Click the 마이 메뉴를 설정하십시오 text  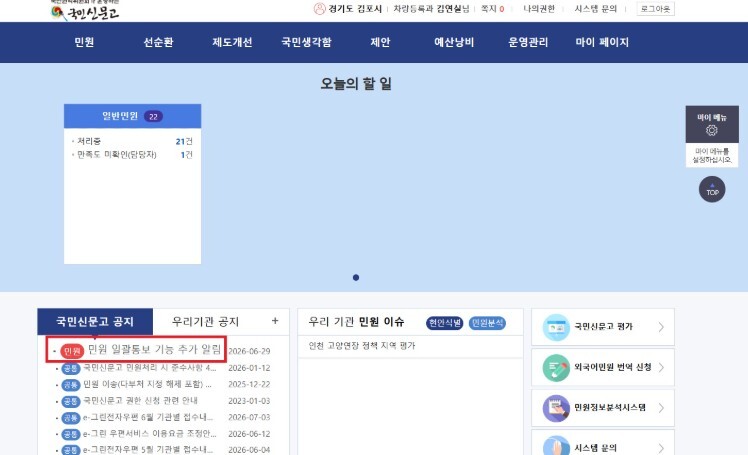tap(712, 155)
